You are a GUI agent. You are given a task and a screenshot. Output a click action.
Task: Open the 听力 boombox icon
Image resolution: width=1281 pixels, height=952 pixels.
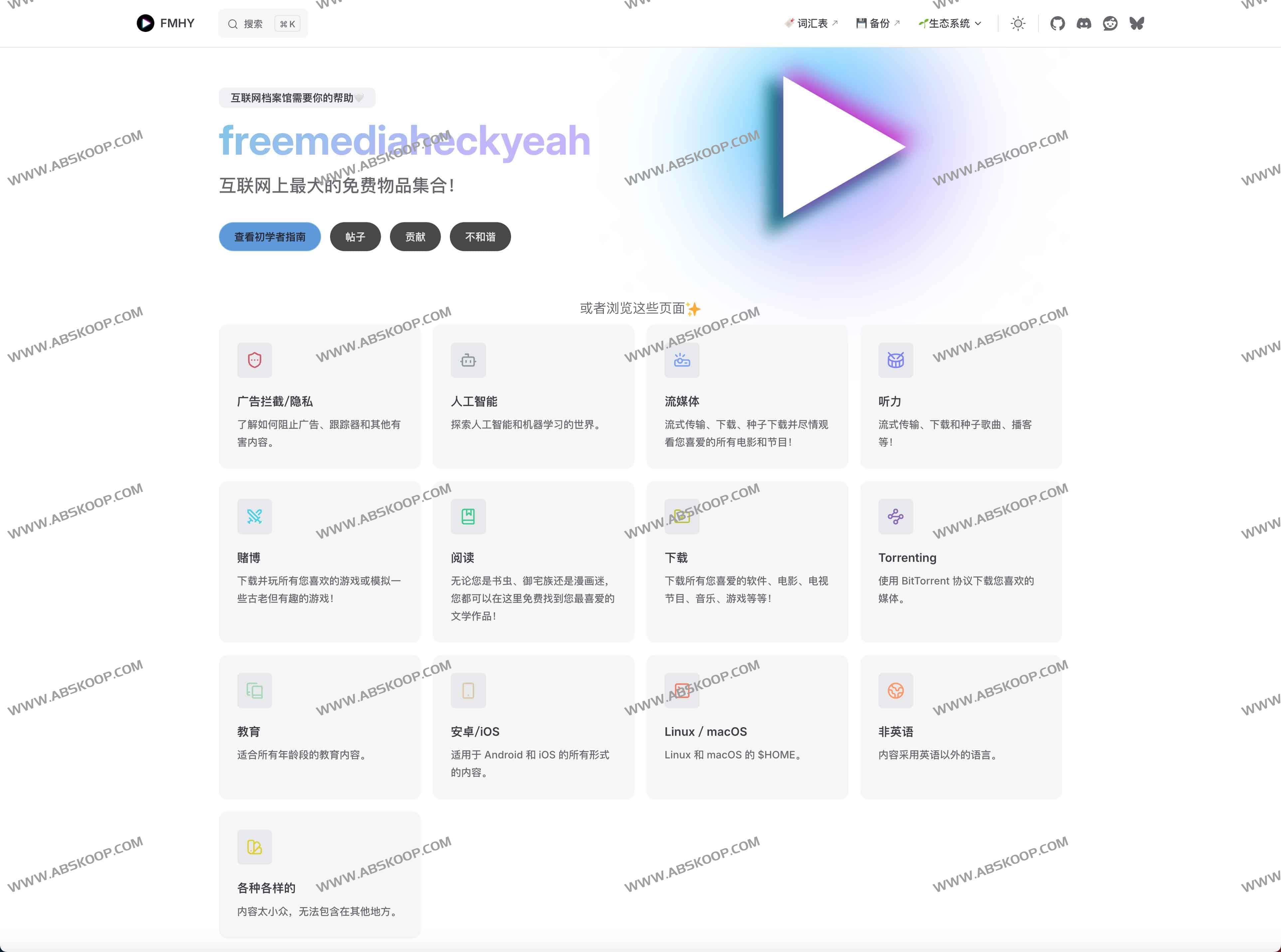click(895, 360)
